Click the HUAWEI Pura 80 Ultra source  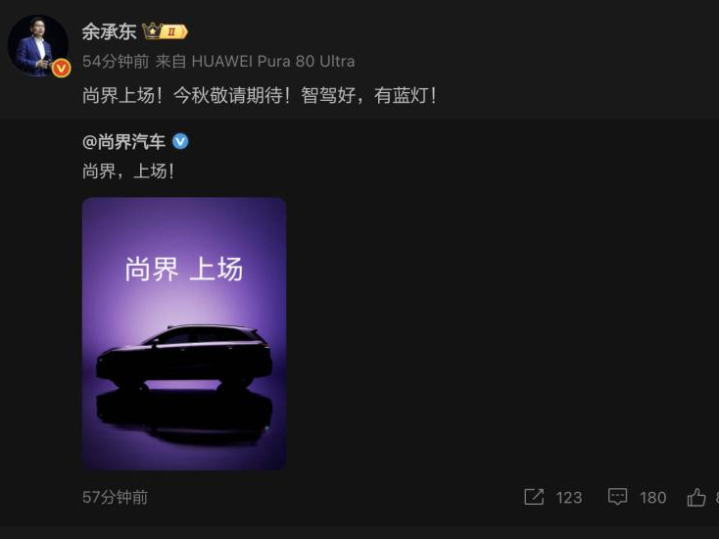(273, 61)
